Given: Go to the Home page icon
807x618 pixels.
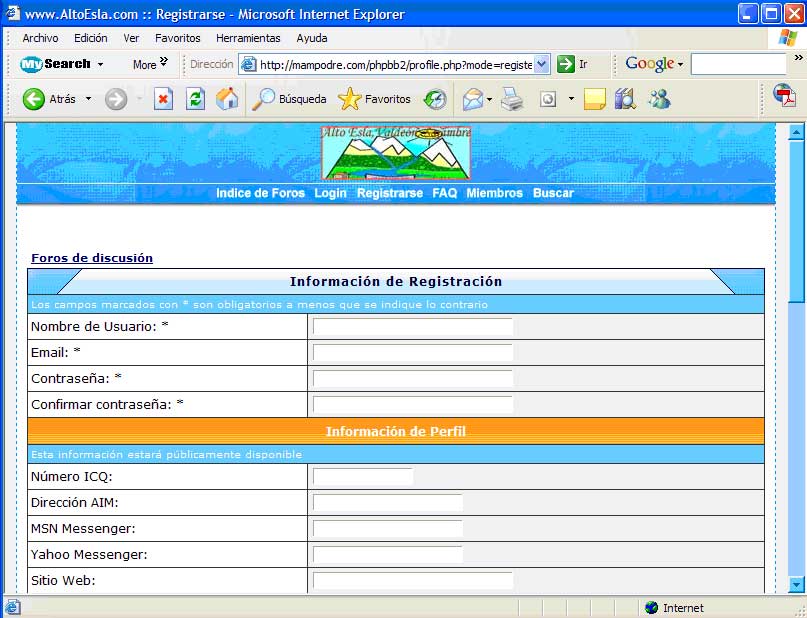Looking at the screenshot, I should [227, 99].
